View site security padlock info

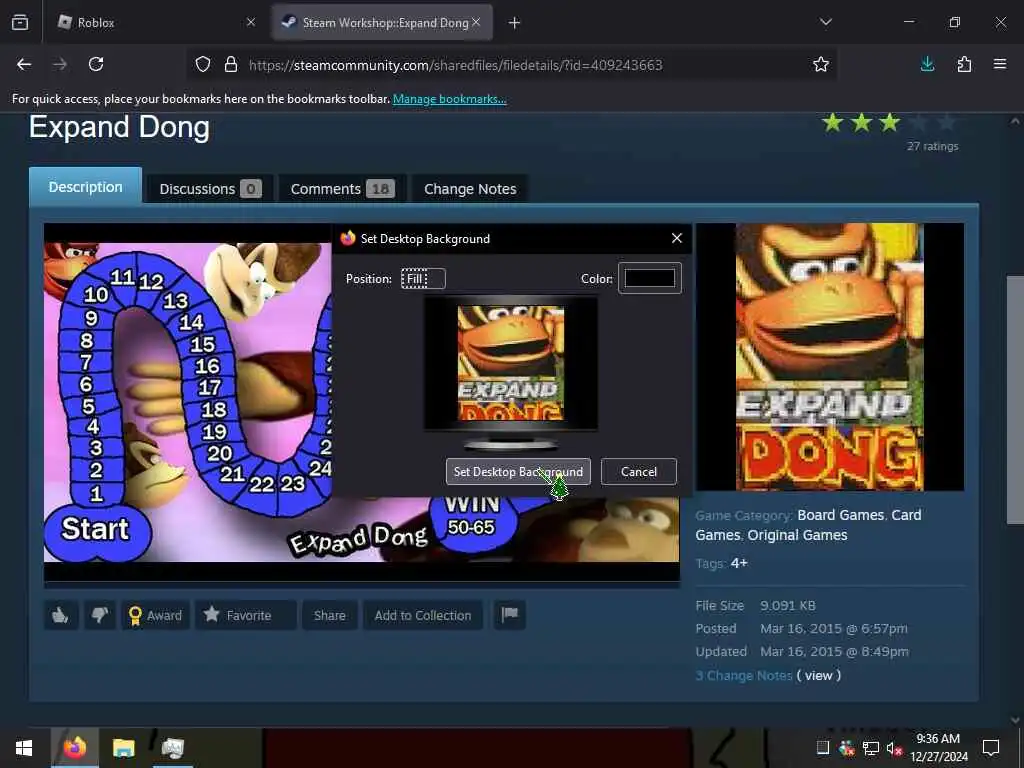231,65
